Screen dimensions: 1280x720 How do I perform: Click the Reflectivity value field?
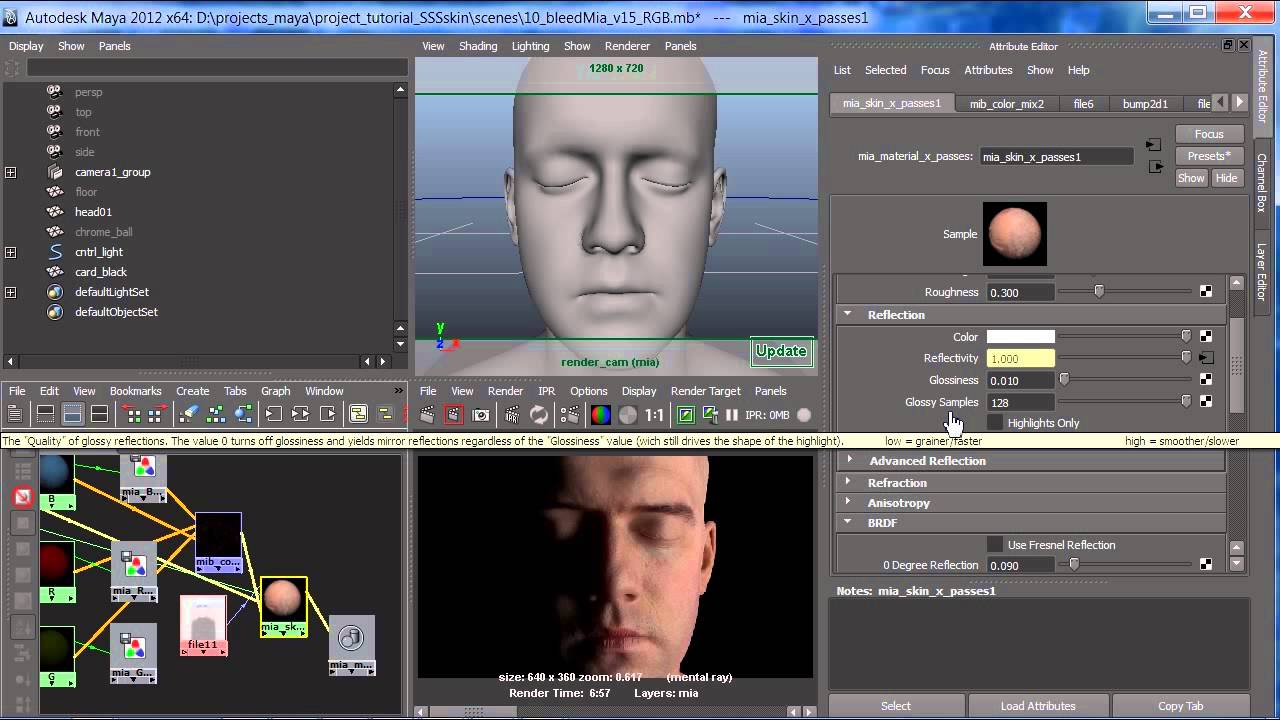click(x=1020, y=358)
